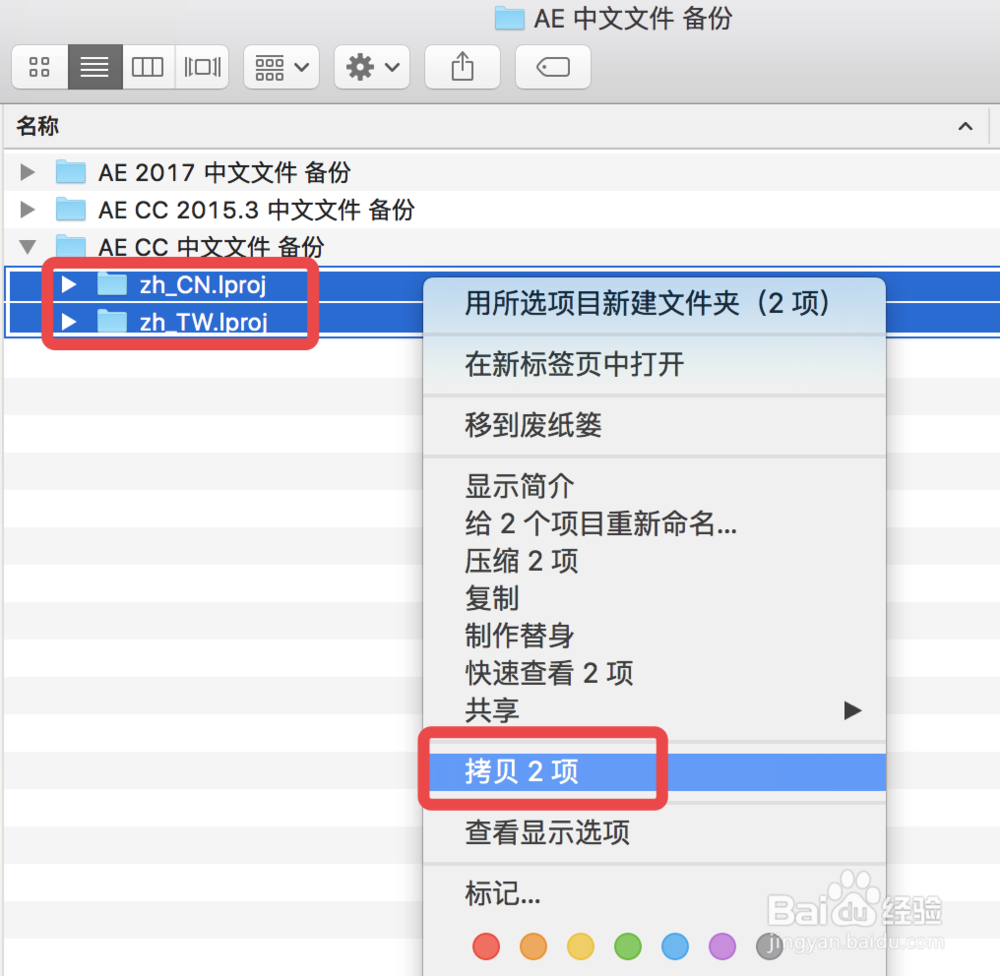
Task: Choose 快速查看 2 项
Action: click(x=654, y=673)
